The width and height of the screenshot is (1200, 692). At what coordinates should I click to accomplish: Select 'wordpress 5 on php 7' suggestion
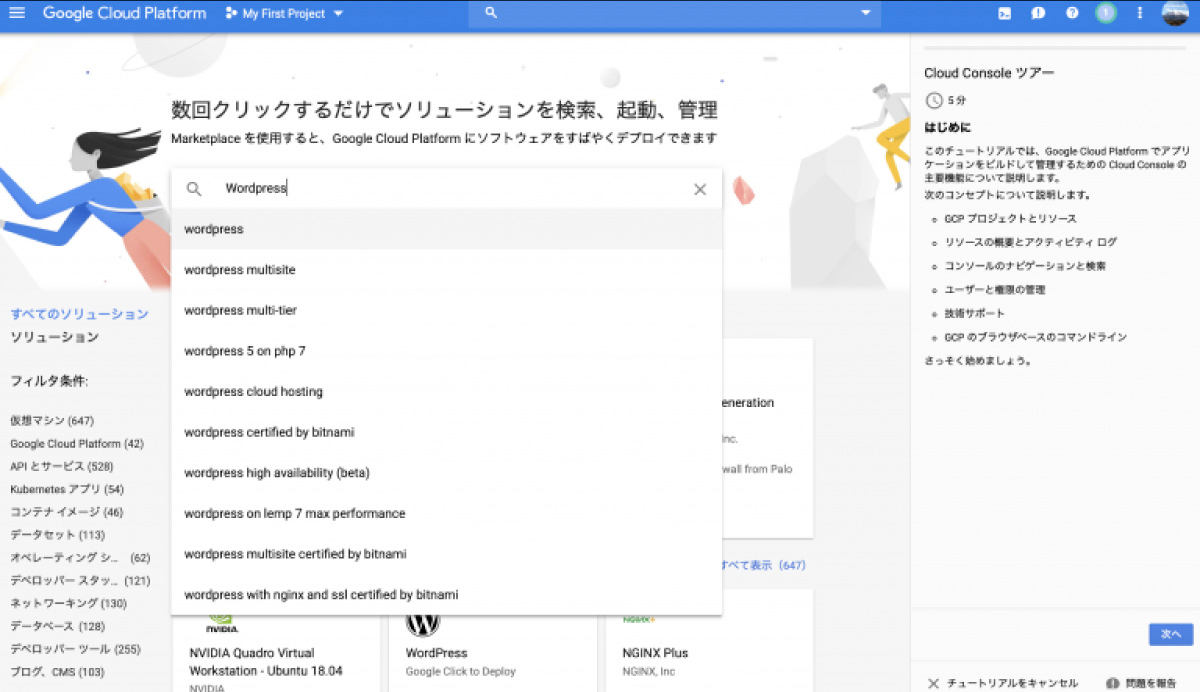point(447,351)
